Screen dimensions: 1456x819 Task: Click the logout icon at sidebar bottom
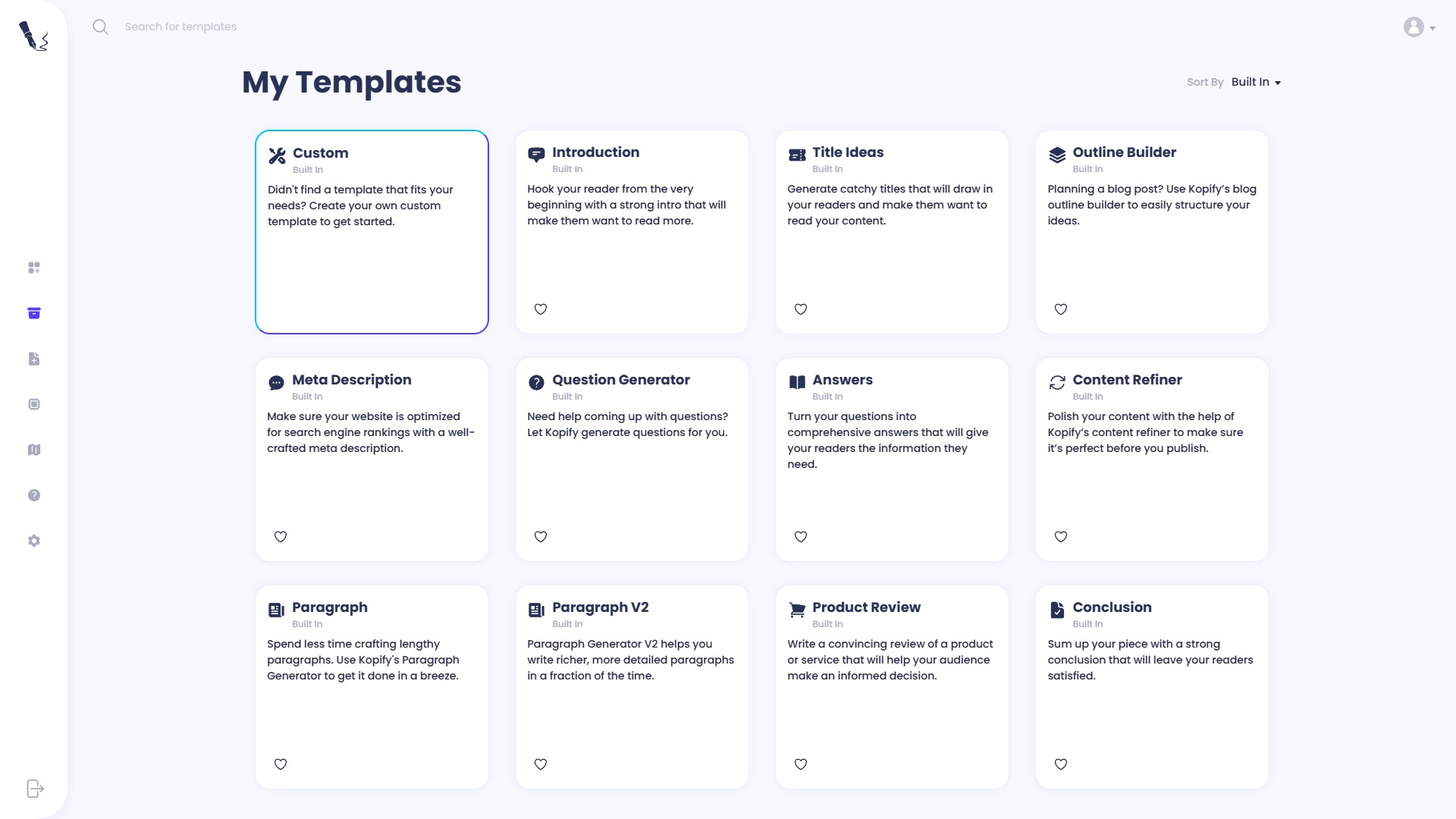35,789
